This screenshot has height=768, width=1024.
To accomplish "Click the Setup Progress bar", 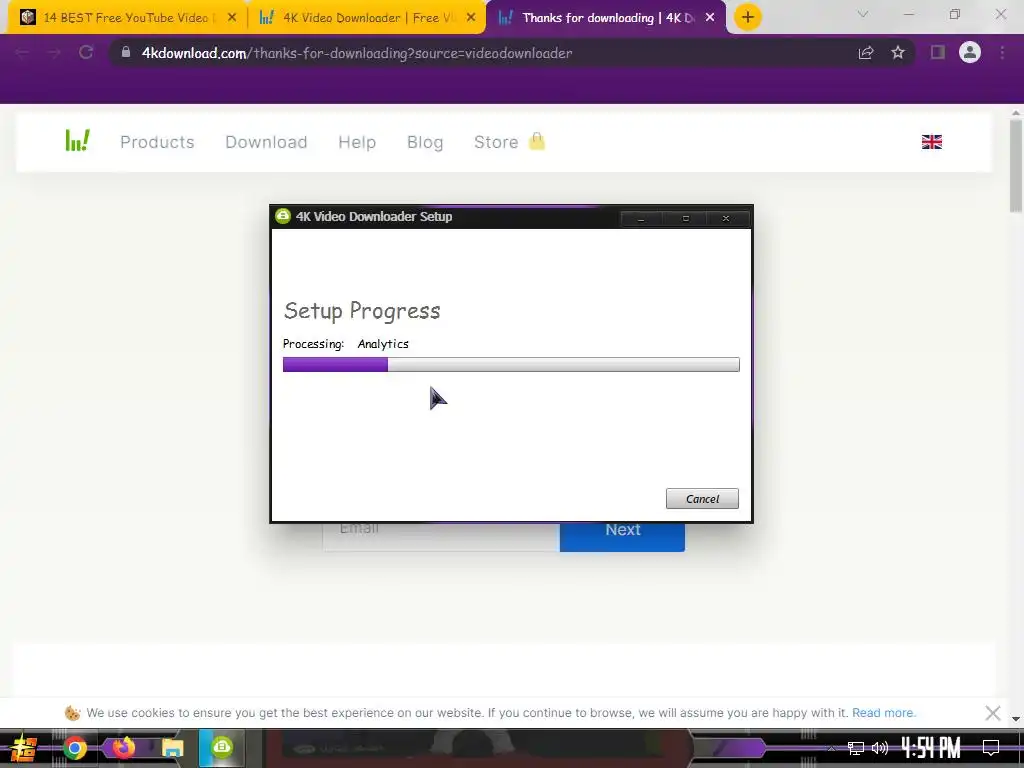I will point(511,364).
